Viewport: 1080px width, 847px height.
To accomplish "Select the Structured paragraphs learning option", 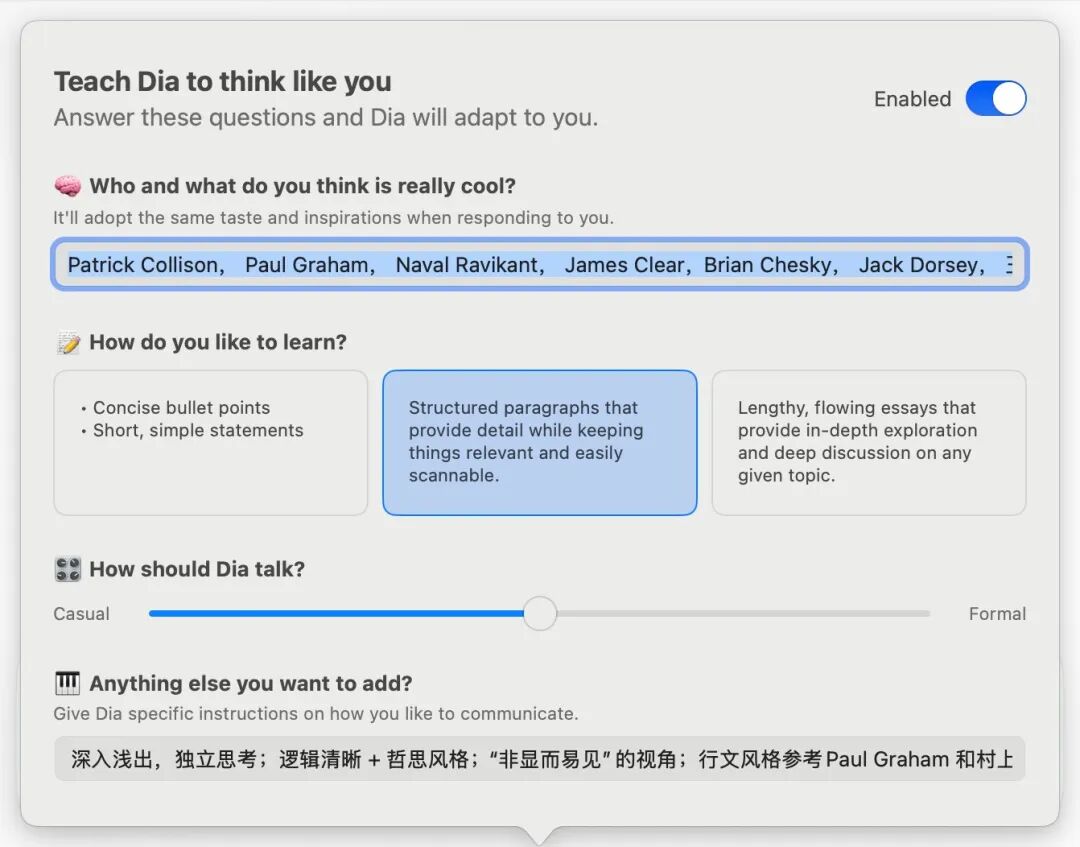I will 539,442.
